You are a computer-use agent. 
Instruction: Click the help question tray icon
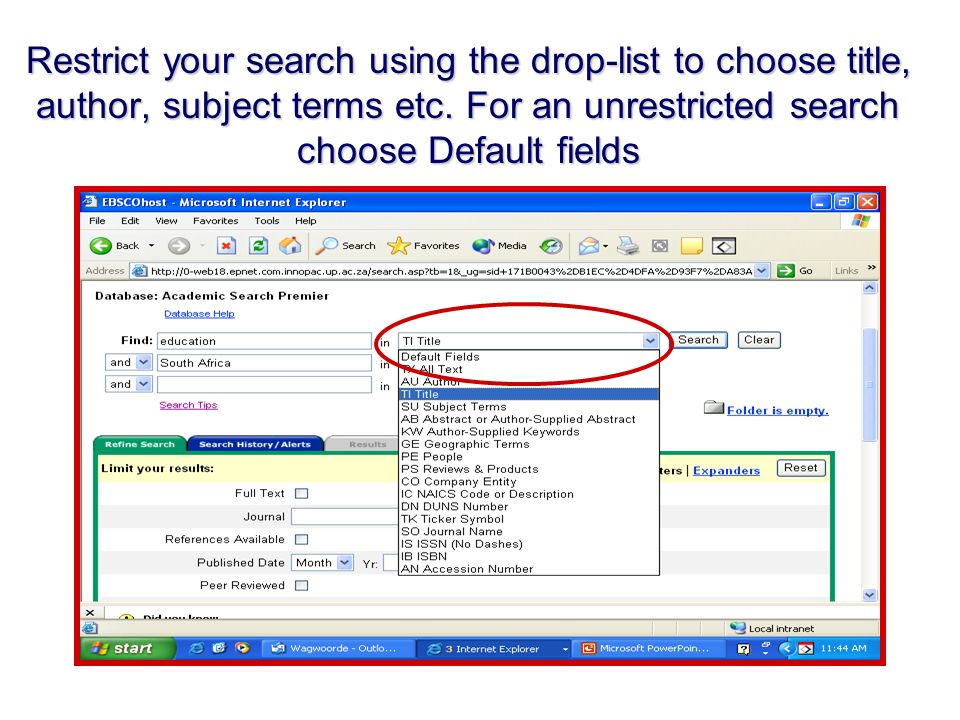tap(743, 649)
